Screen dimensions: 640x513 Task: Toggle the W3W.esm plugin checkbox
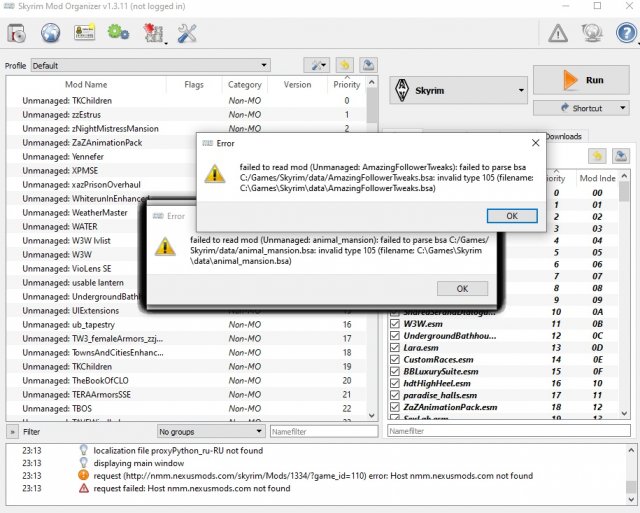(394, 324)
